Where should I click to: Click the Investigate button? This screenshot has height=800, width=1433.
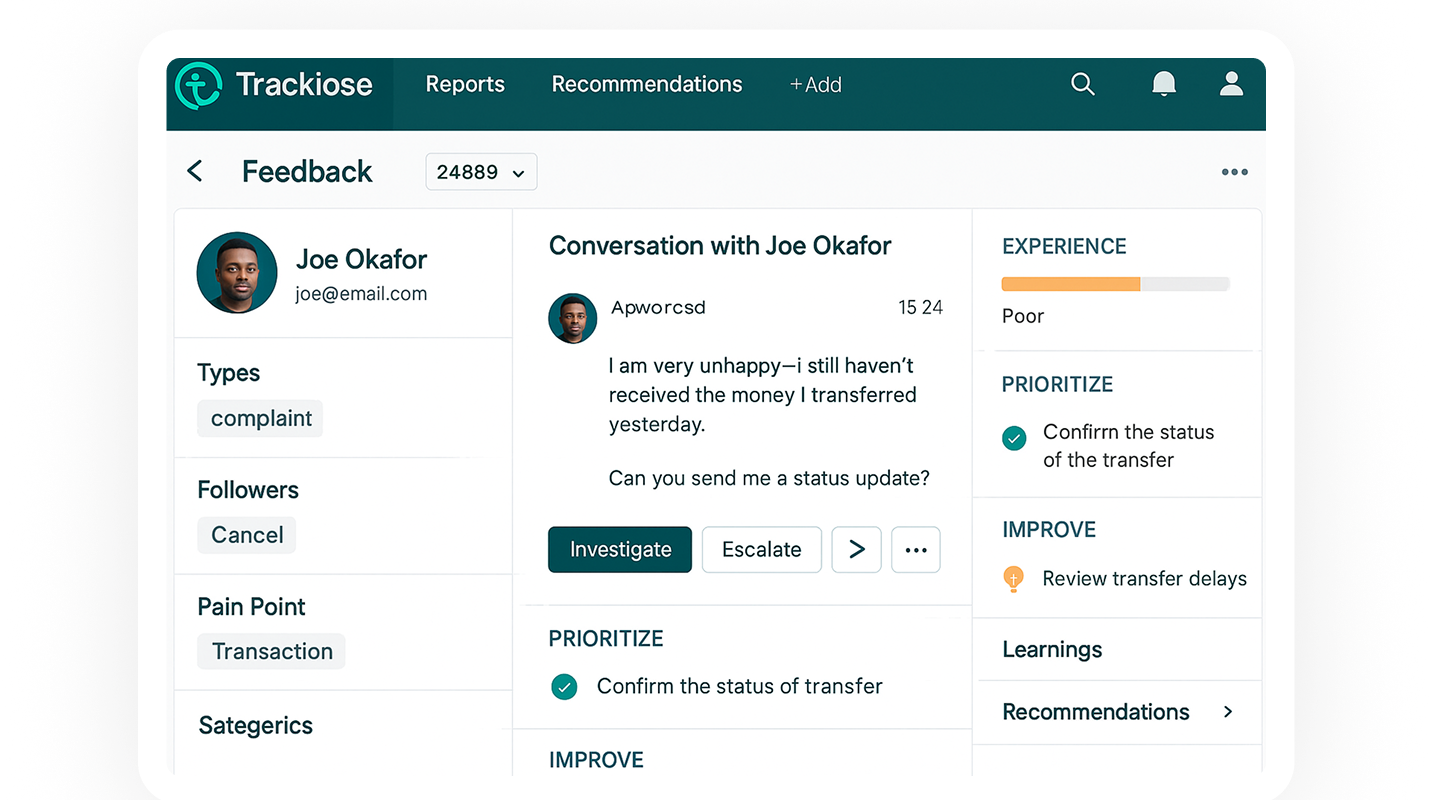pyautogui.click(x=619, y=549)
